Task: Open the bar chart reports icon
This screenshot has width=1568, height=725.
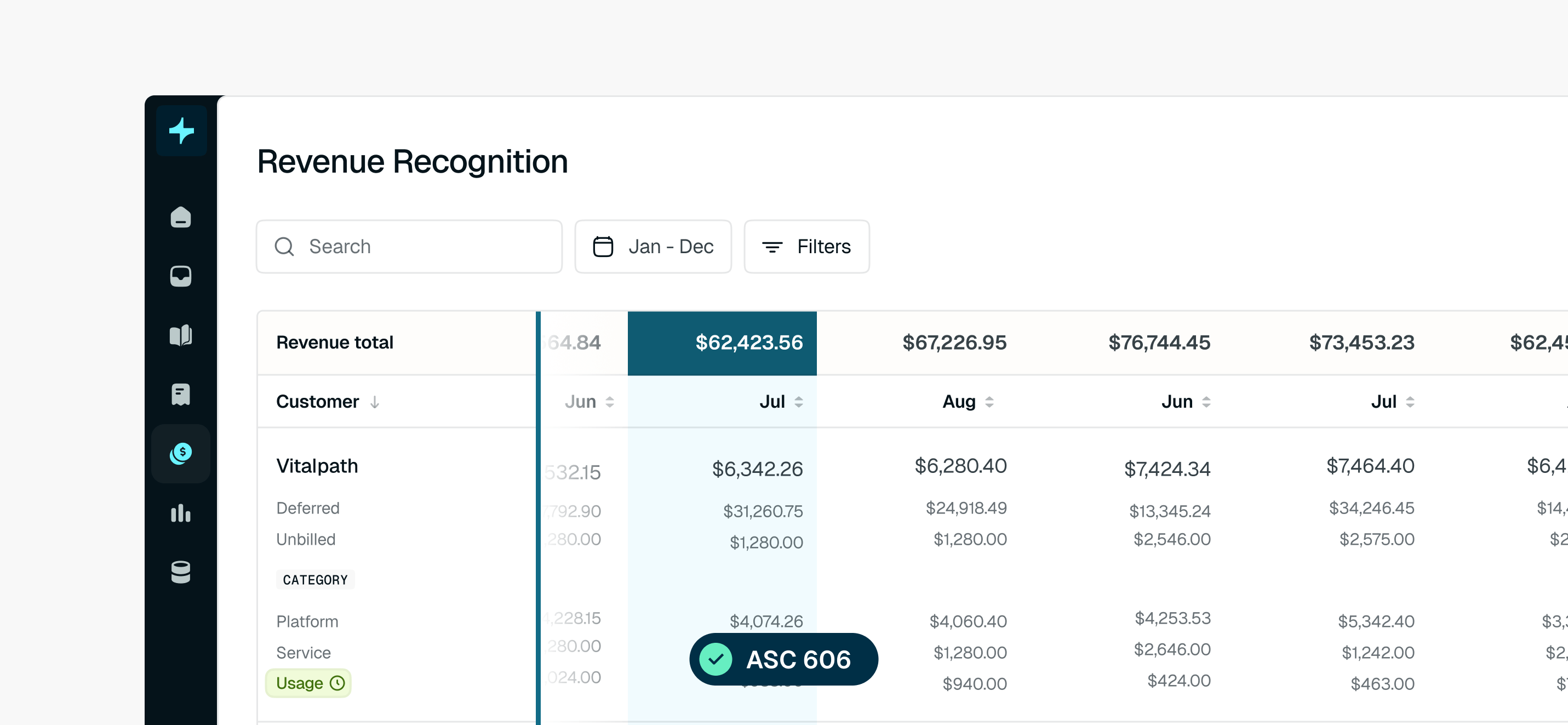Action: pos(181,512)
